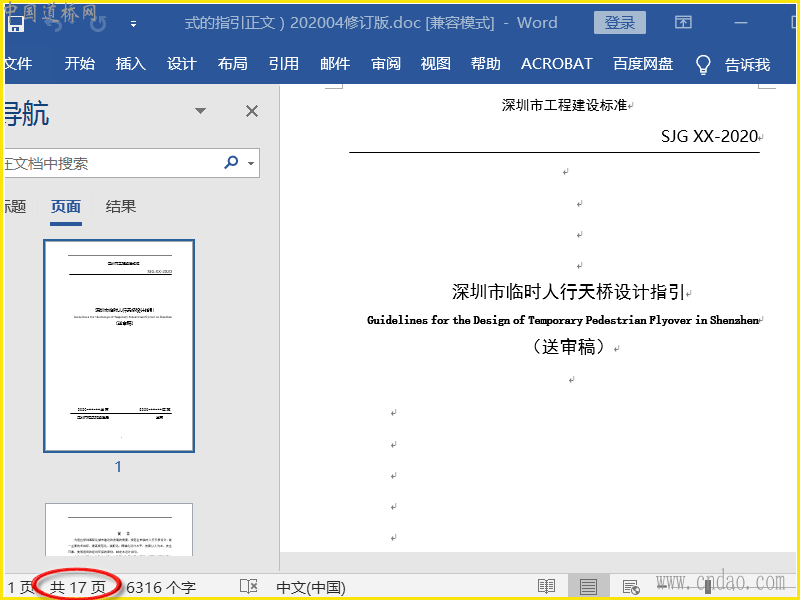Close the navigation pane
This screenshot has height=600, width=800.
click(252, 111)
